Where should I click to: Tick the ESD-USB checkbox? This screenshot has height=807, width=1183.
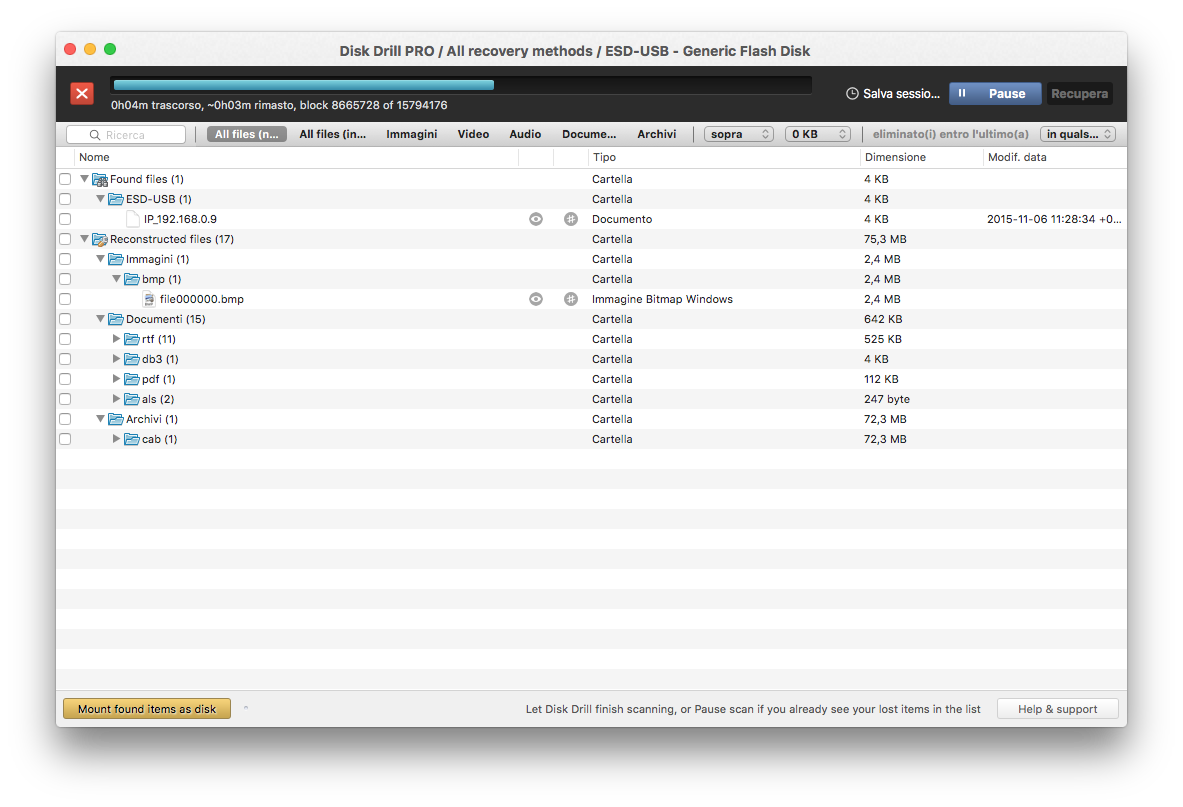[66, 199]
